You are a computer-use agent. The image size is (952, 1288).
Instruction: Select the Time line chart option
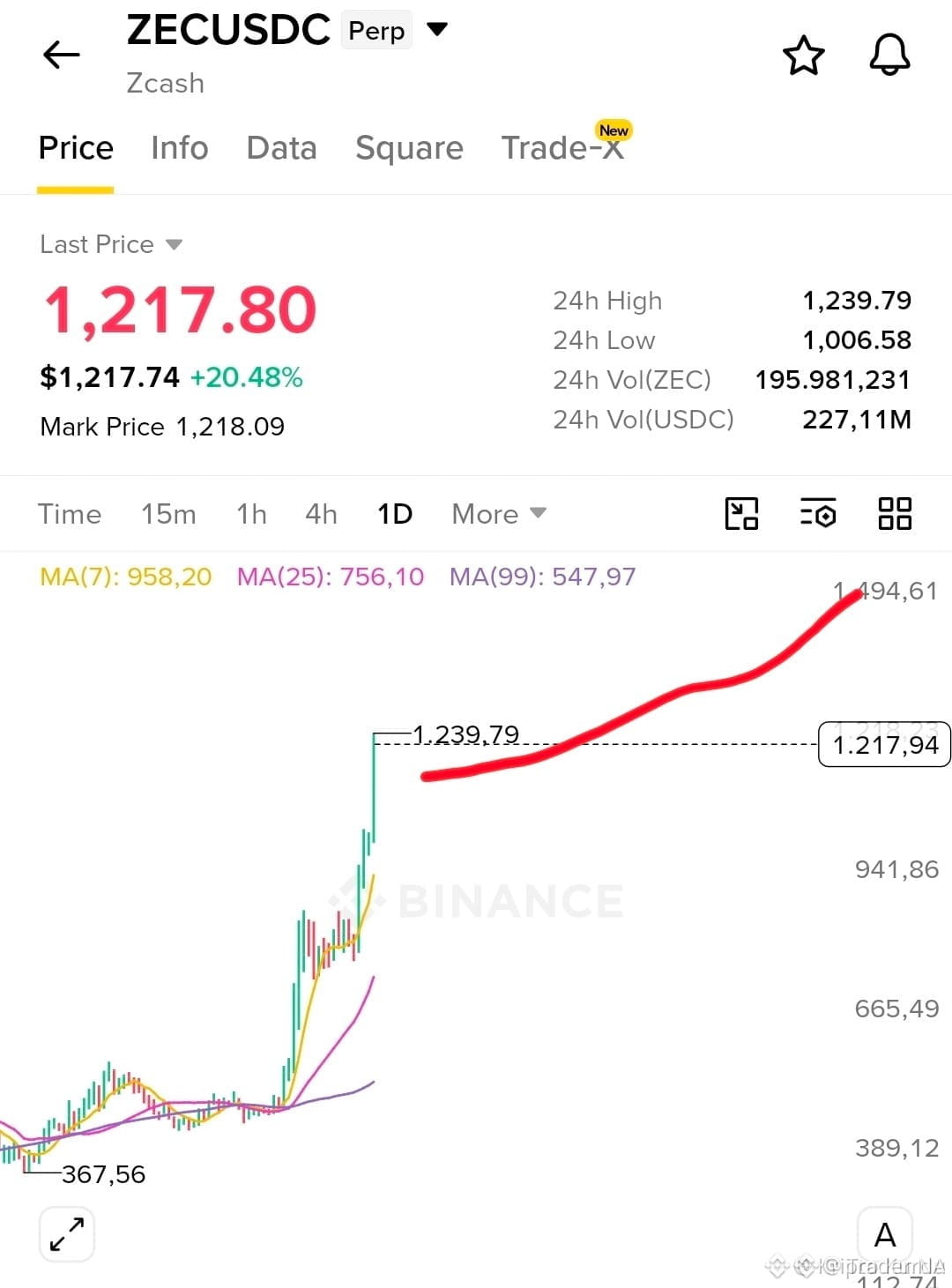(x=70, y=514)
